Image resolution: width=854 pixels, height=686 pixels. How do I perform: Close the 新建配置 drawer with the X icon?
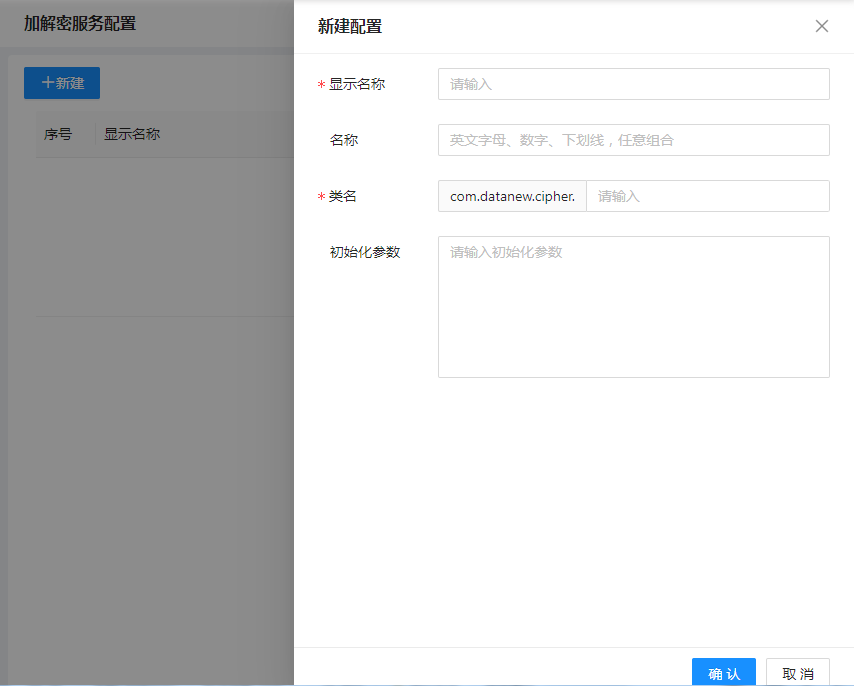822,26
